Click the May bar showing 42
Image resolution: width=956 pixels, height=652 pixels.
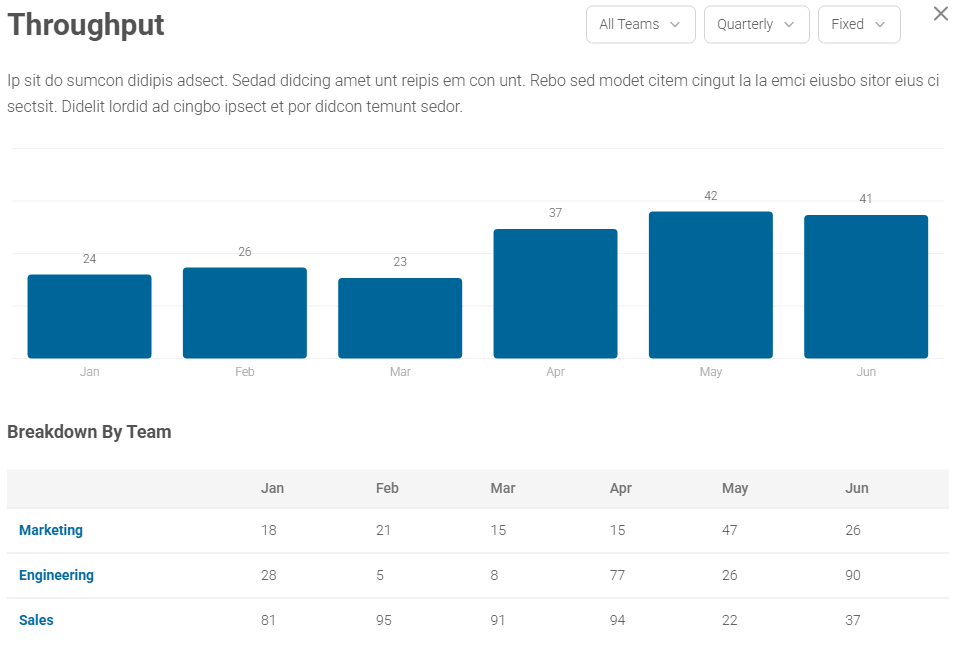tap(710, 285)
